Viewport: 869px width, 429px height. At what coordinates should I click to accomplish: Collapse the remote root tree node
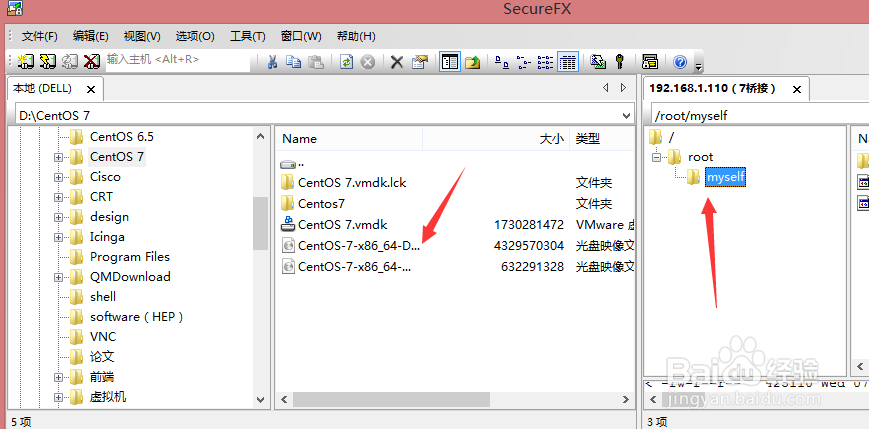[657, 157]
